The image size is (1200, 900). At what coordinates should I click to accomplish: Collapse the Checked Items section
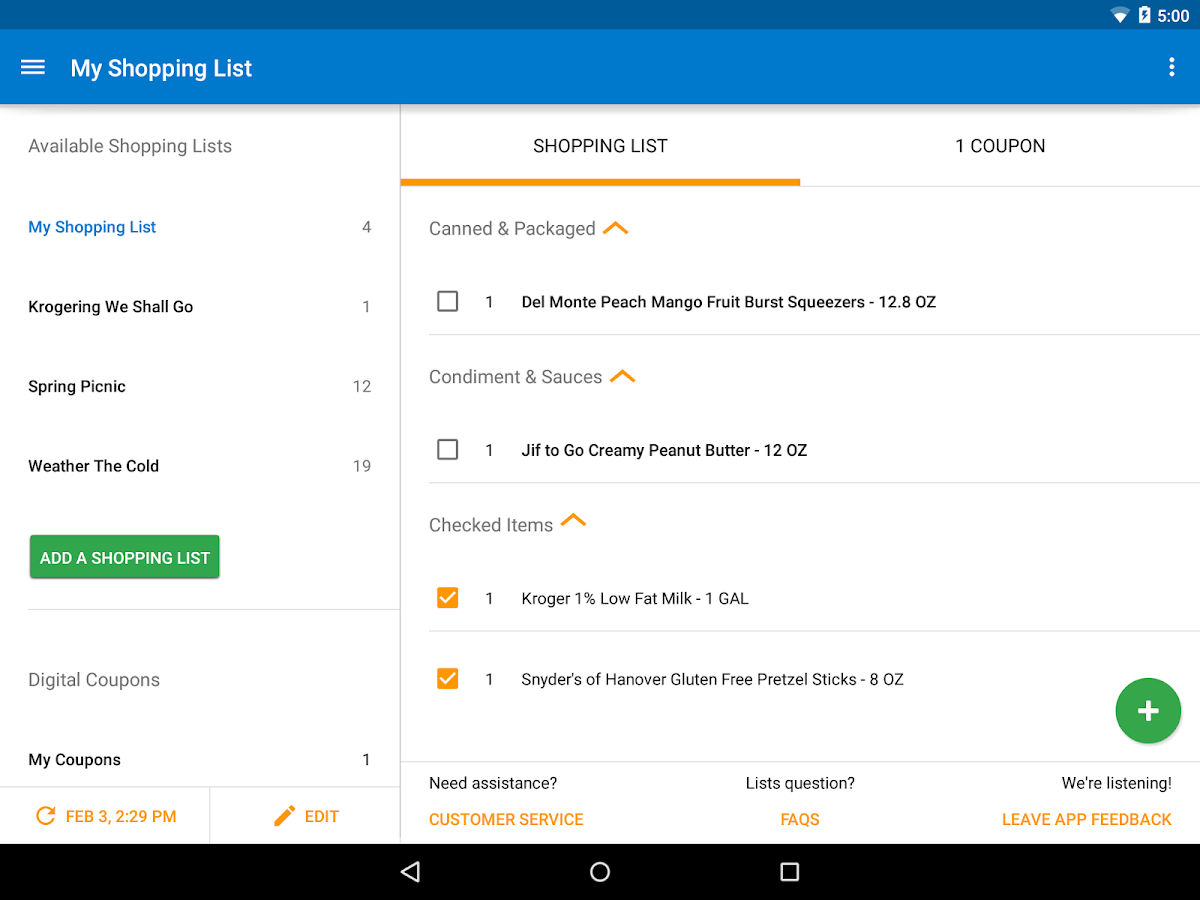[x=573, y=520]
